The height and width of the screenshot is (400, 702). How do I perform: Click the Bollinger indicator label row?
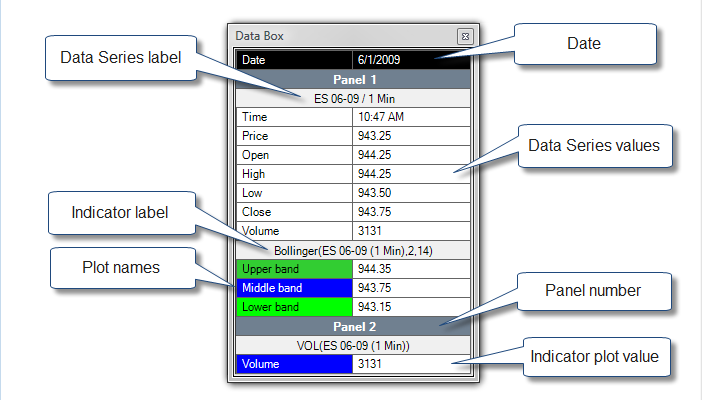tap(354, 250)
